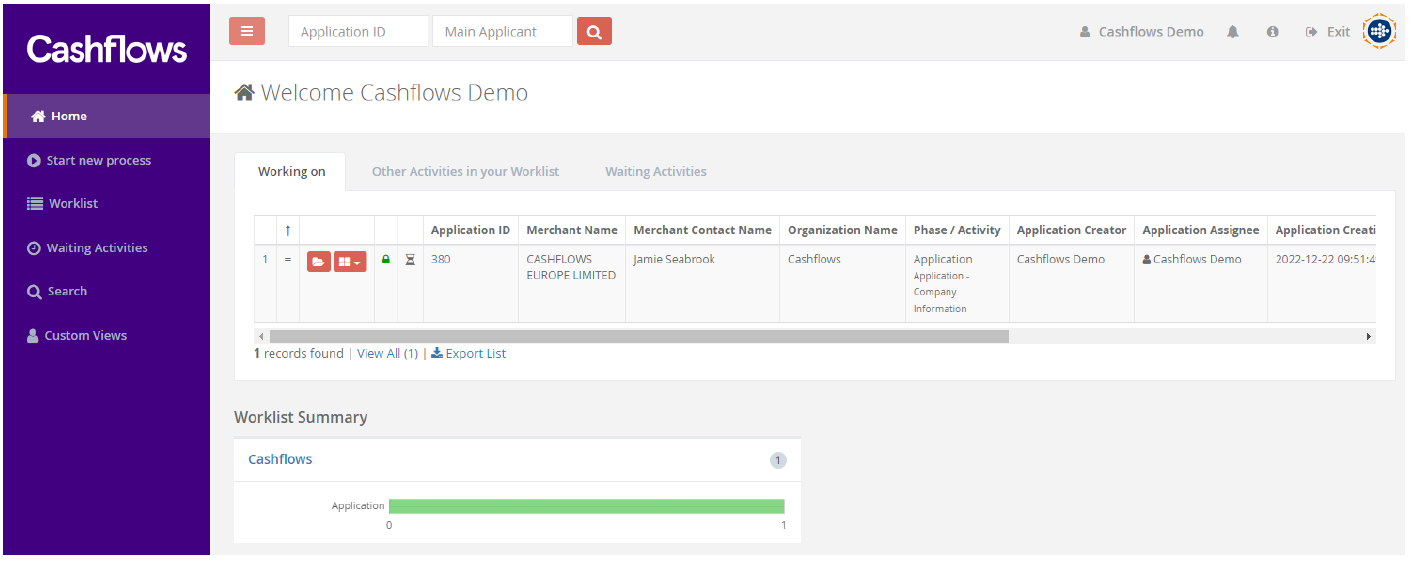Sort by the Application Assignee column header

[x=1201, y=230]
